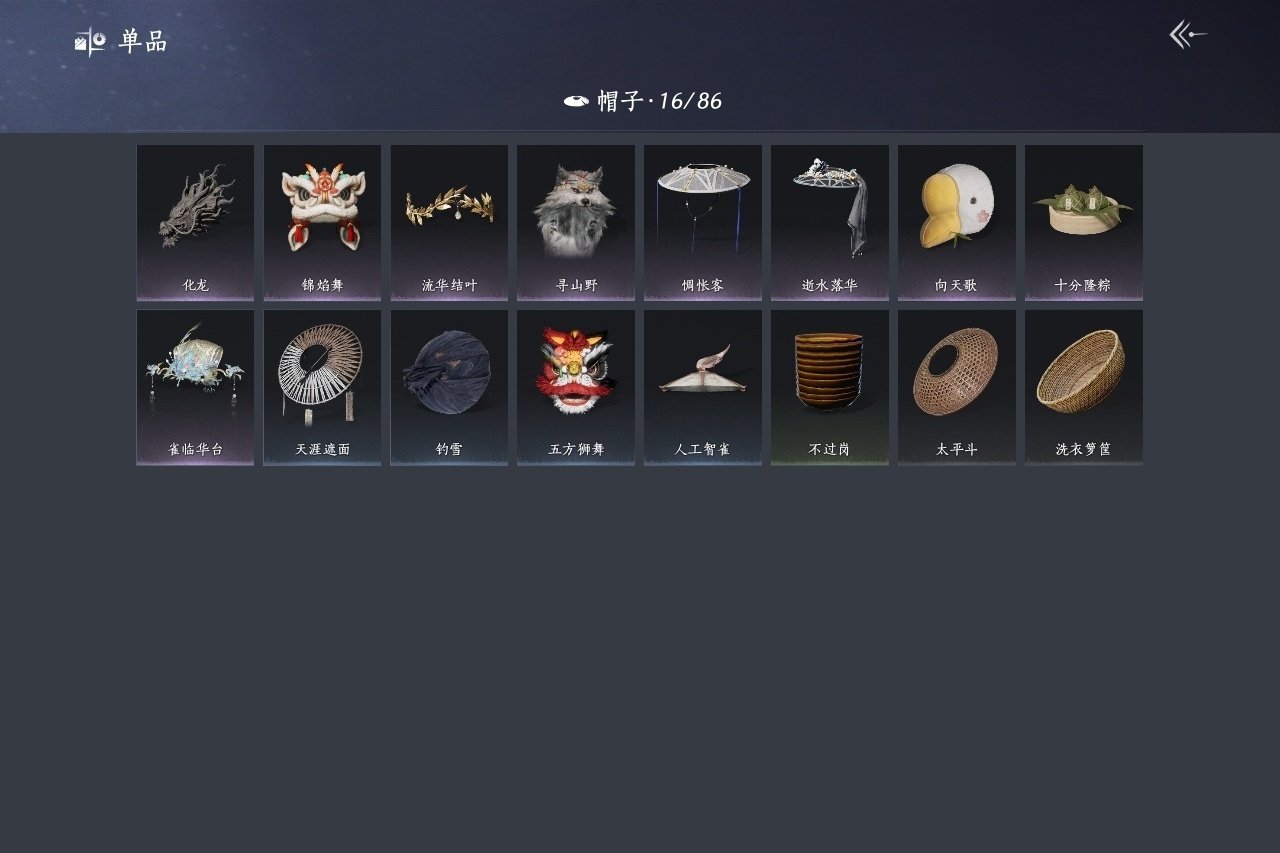
Task: Click the hat category icon beside 帽子
Action: 576,101
